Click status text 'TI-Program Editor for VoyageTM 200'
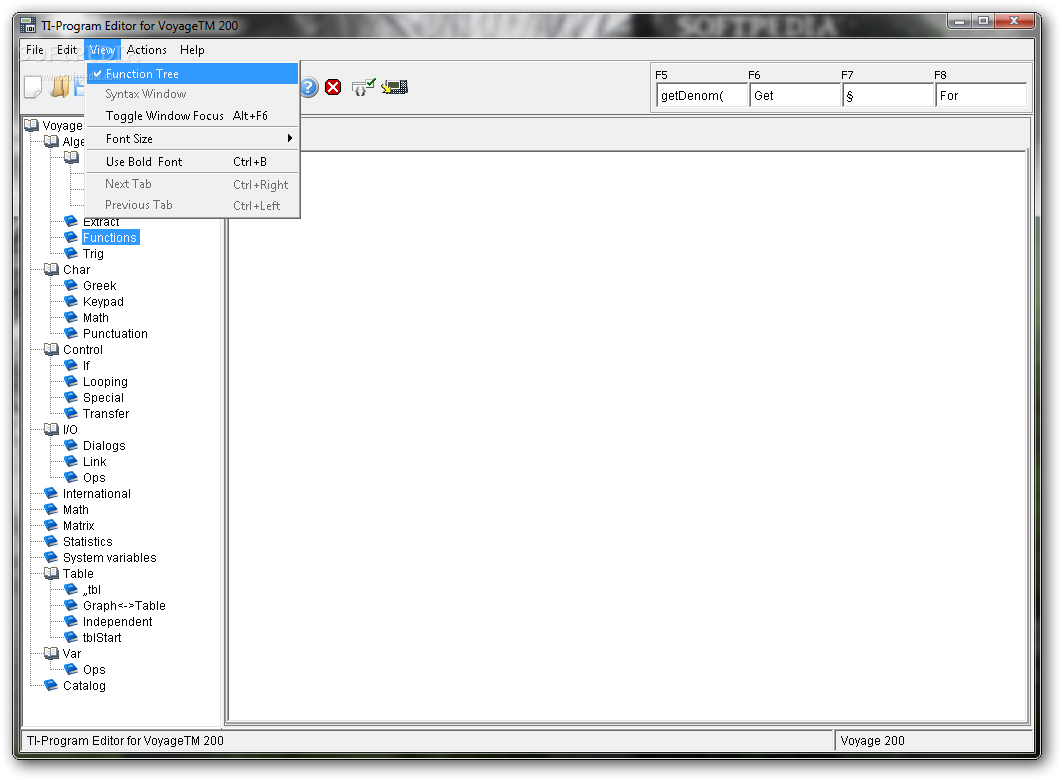Viewport: 1062px width, 780px height. (x=125, y=741)
